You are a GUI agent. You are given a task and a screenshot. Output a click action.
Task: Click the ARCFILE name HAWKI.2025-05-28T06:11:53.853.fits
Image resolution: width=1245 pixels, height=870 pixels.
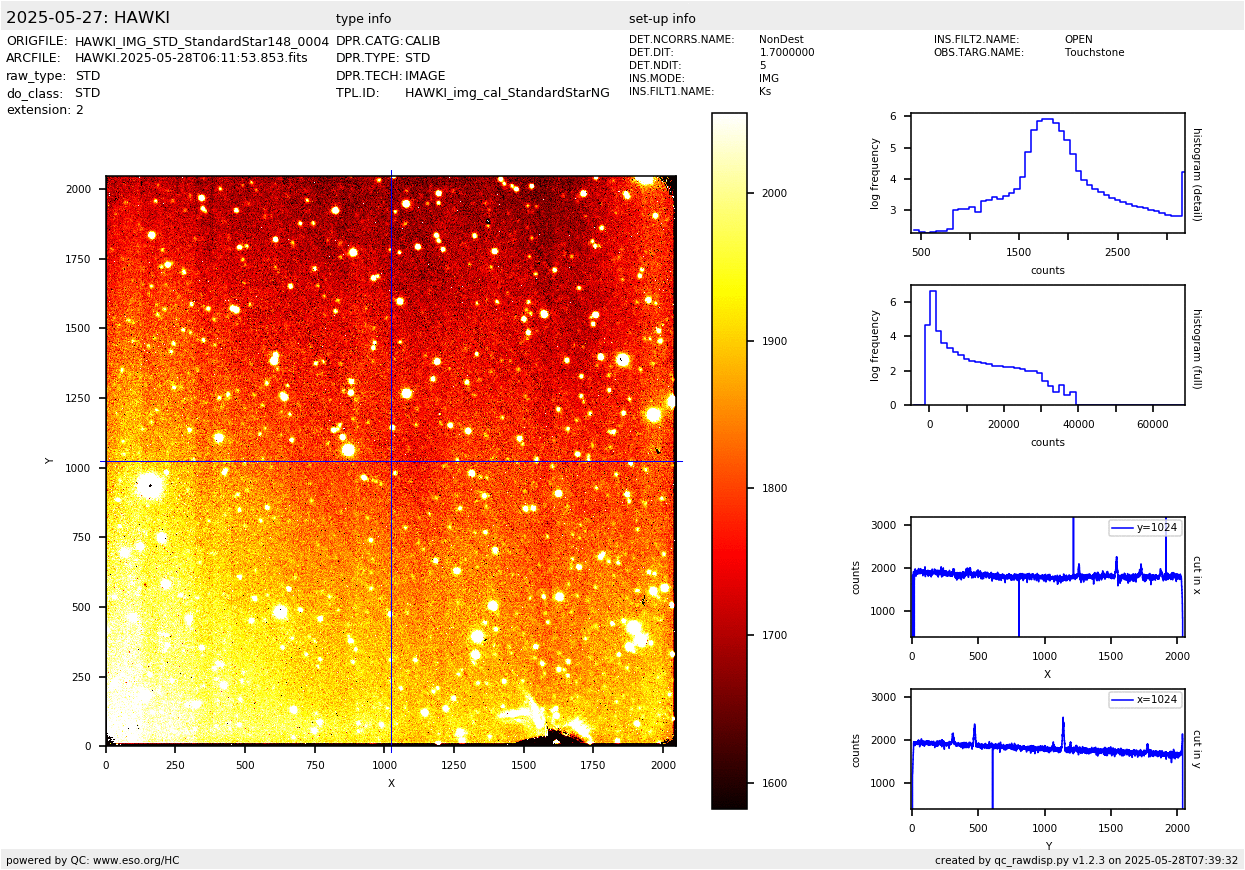tap(191, 59)
